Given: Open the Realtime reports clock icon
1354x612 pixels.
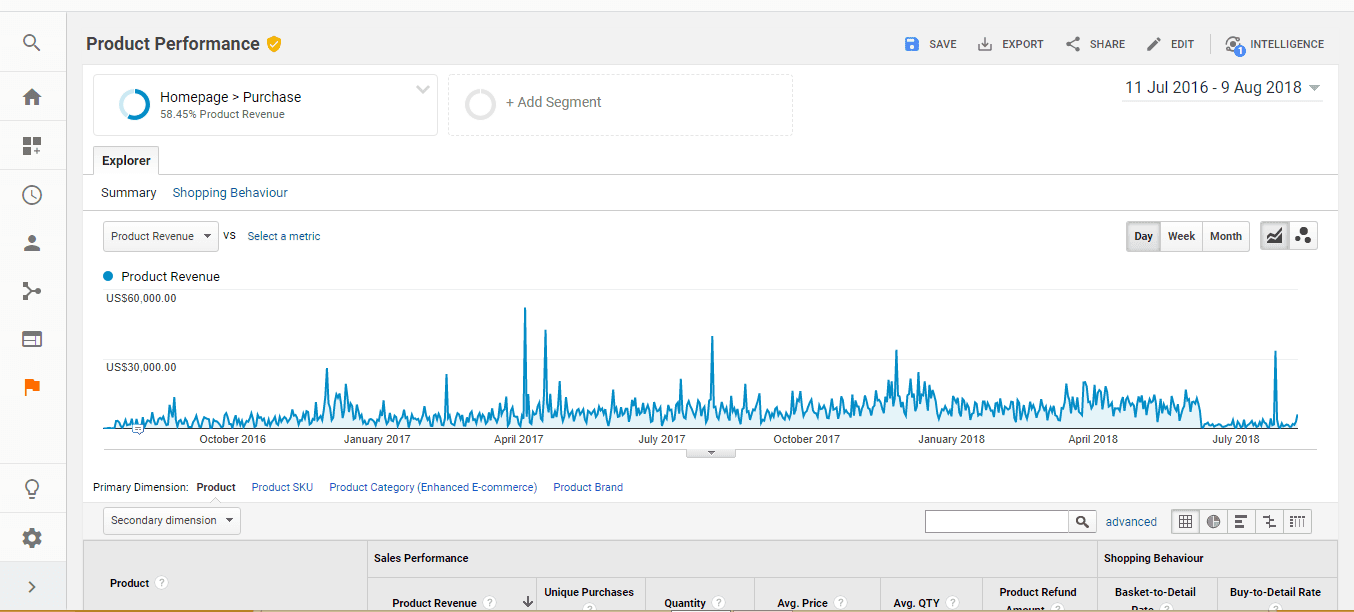Looking at the screenshot, I should pos(31,194).
